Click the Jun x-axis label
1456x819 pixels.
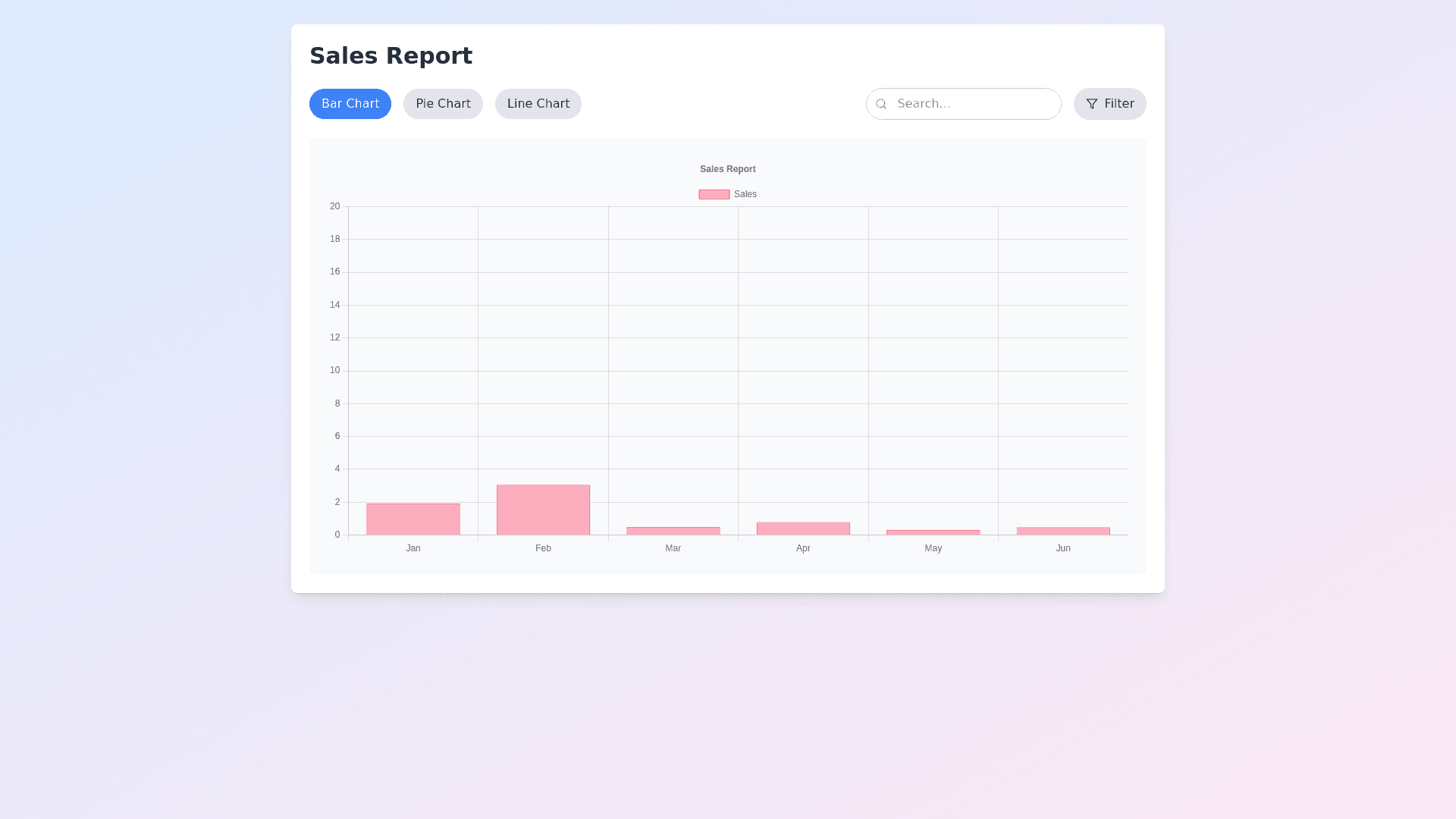1063,548
